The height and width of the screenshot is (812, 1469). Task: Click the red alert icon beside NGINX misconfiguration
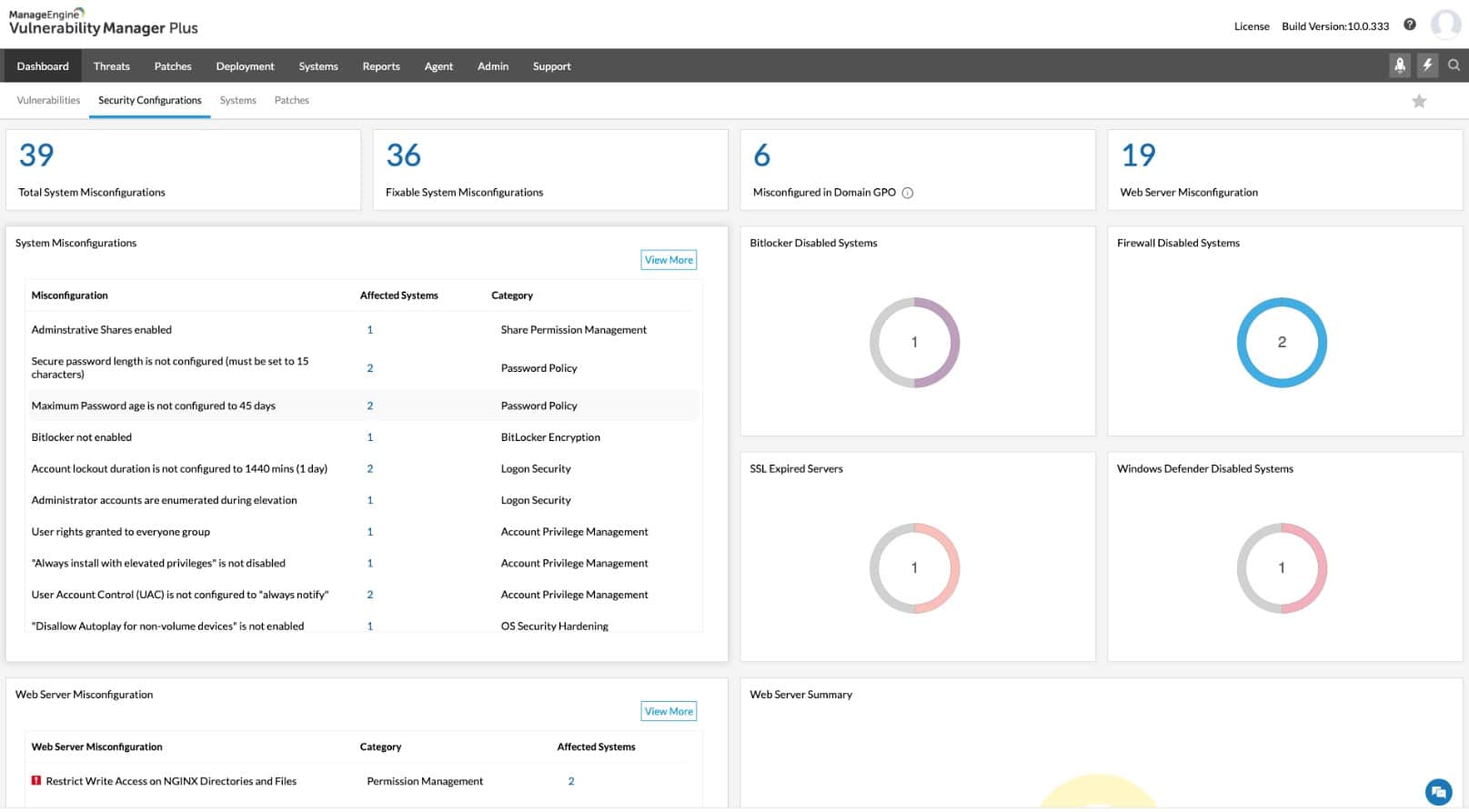coord(36,780)
